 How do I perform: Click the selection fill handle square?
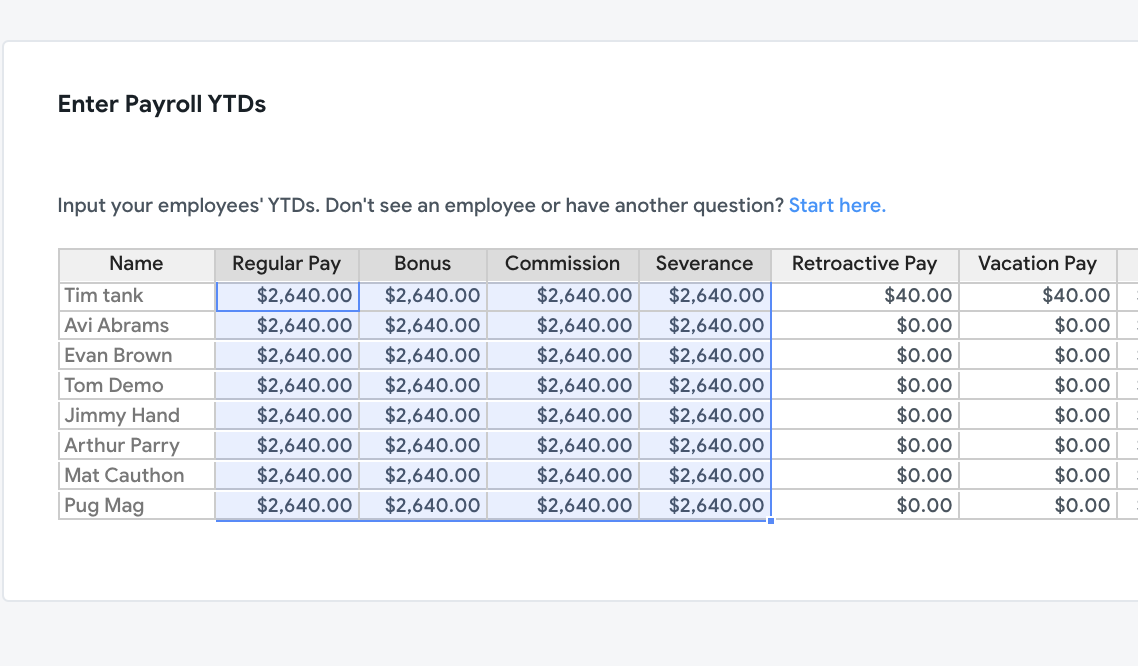pos(771,520)
